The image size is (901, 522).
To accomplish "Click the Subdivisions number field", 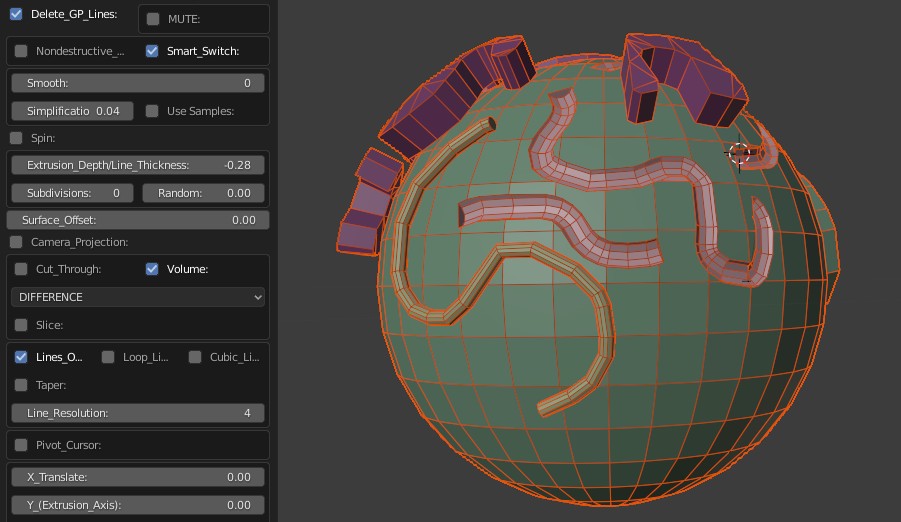I will coord(73,193).
